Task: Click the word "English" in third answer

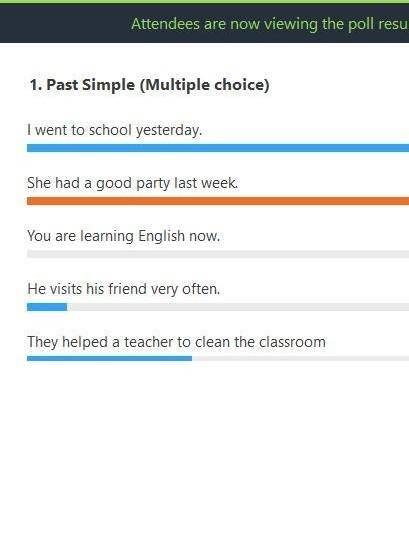Action: tap(161, 237)
